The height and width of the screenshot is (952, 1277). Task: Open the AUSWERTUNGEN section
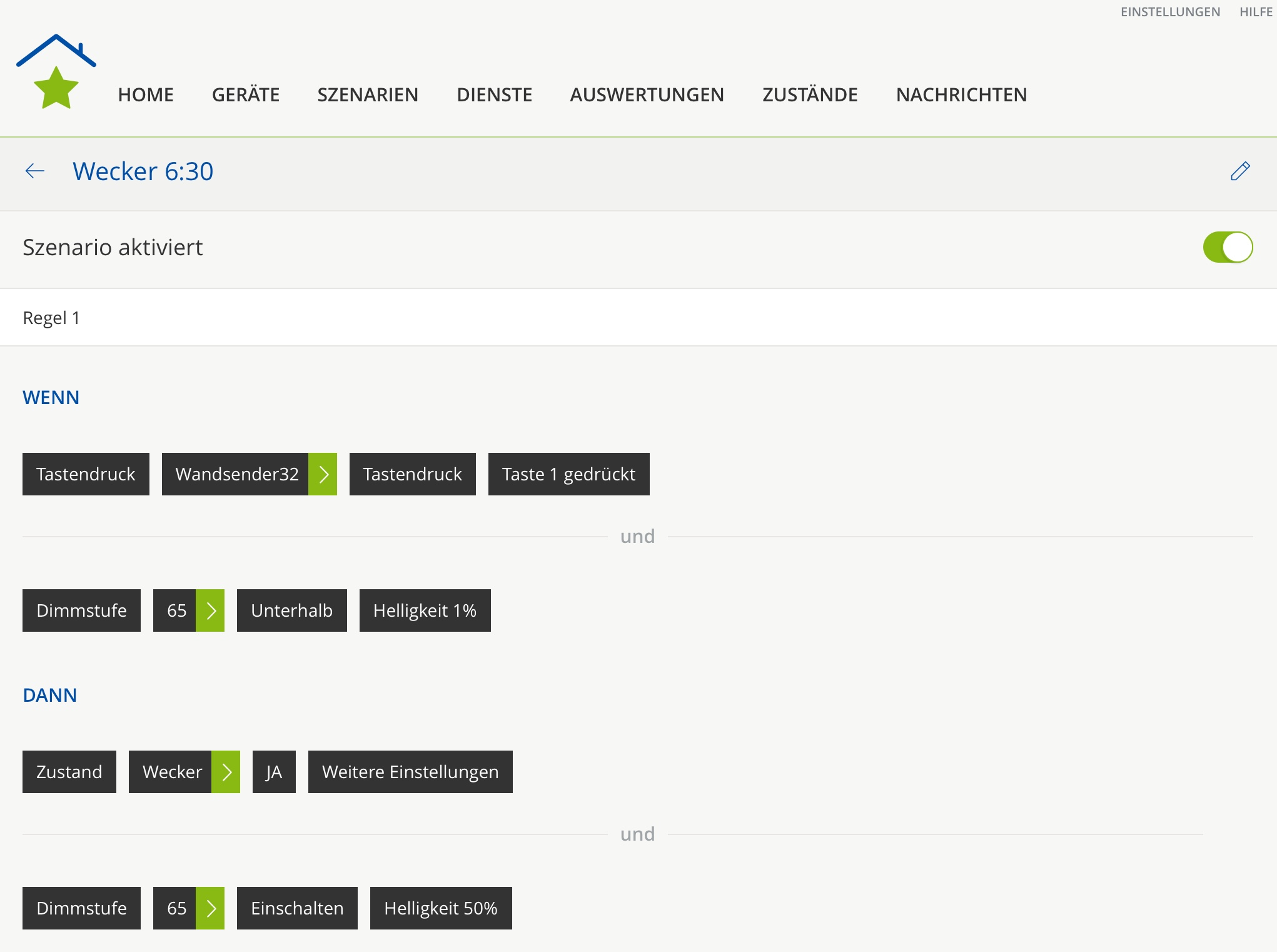[647, 94]
